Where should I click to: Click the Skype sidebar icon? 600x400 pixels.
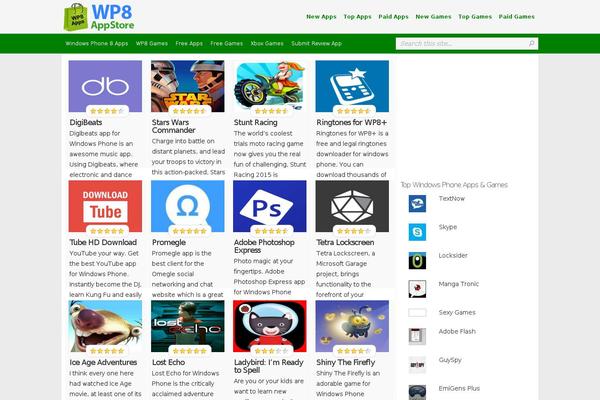pos(417,232)
